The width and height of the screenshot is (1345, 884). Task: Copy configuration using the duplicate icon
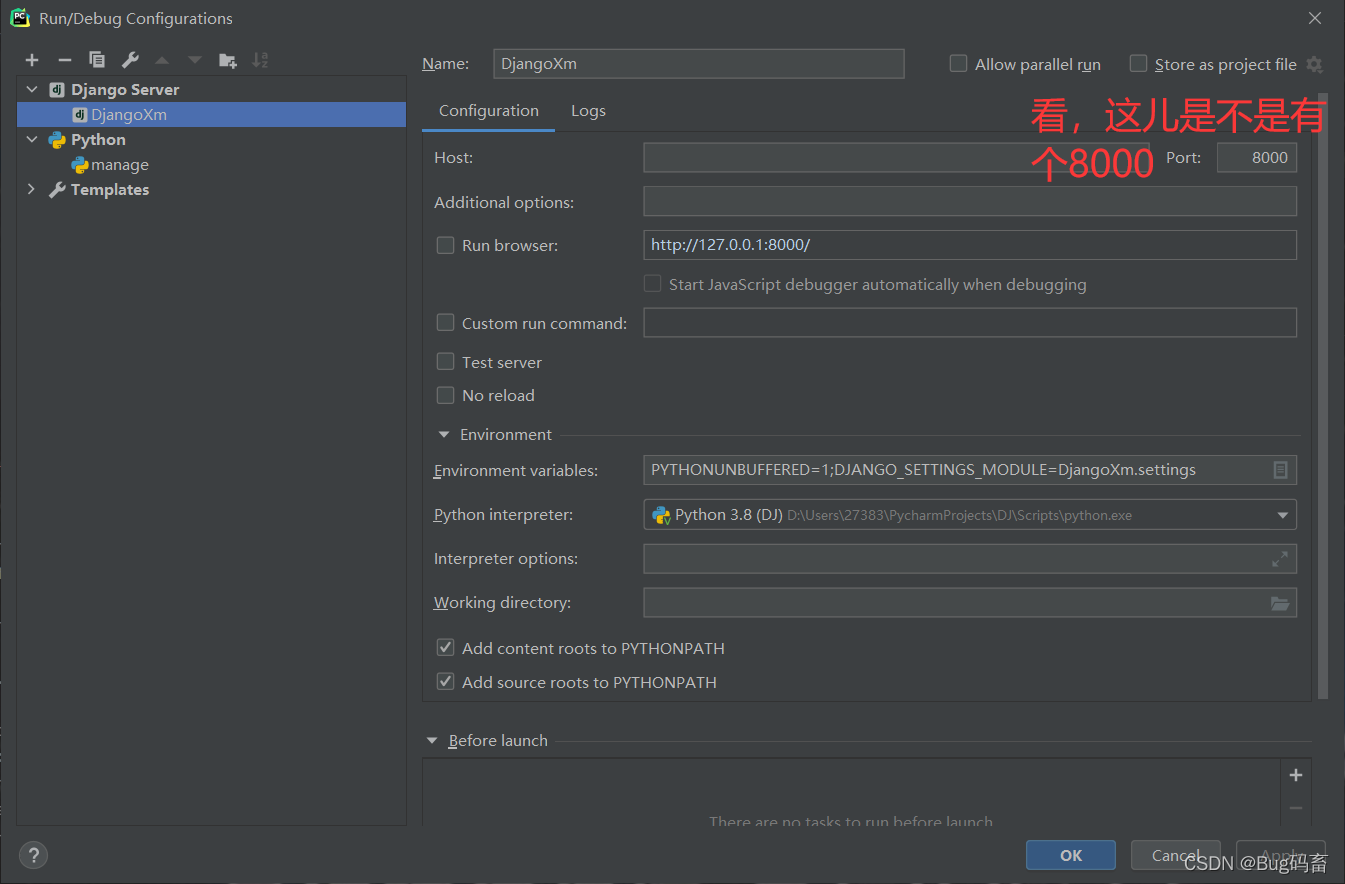click(x=97, y=61)
